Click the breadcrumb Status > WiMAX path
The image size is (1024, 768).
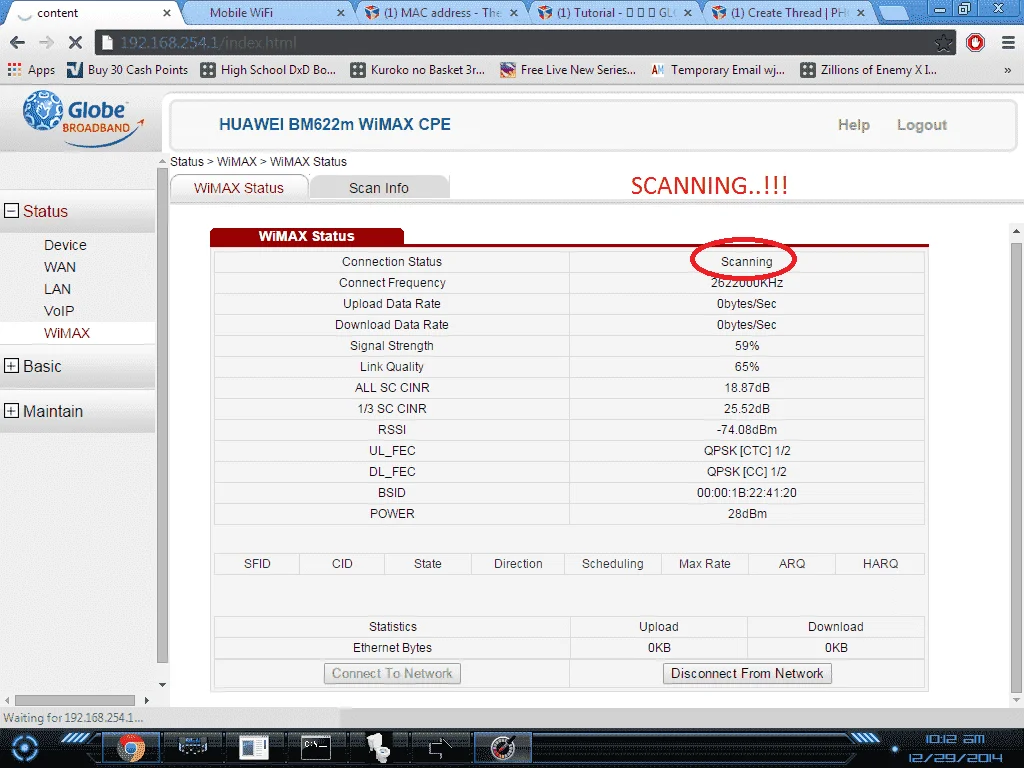click(213, 161)
